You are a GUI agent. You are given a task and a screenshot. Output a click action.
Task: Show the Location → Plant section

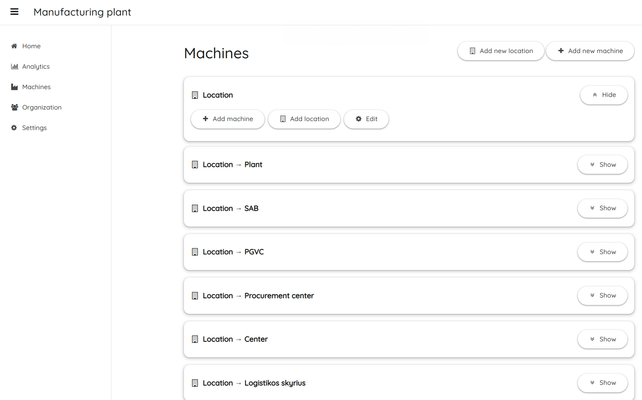(x=602, y=165)
